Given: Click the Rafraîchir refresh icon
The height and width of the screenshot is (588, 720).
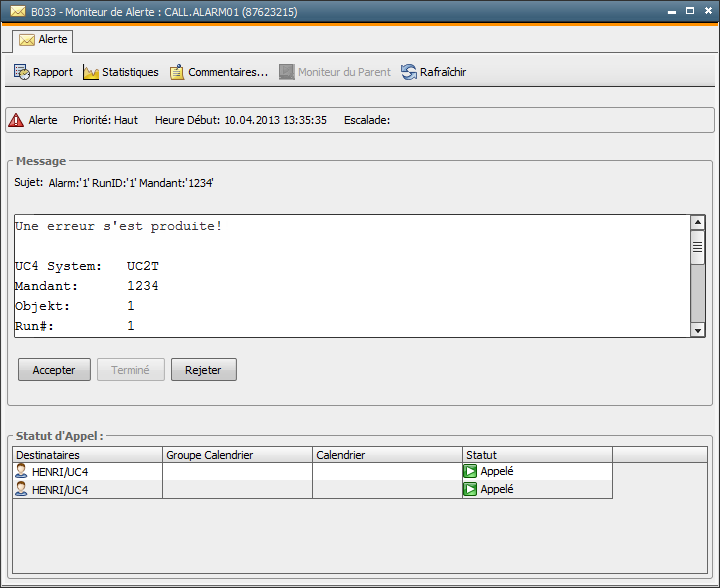Looking at the screenshot, I should (409, 72).
